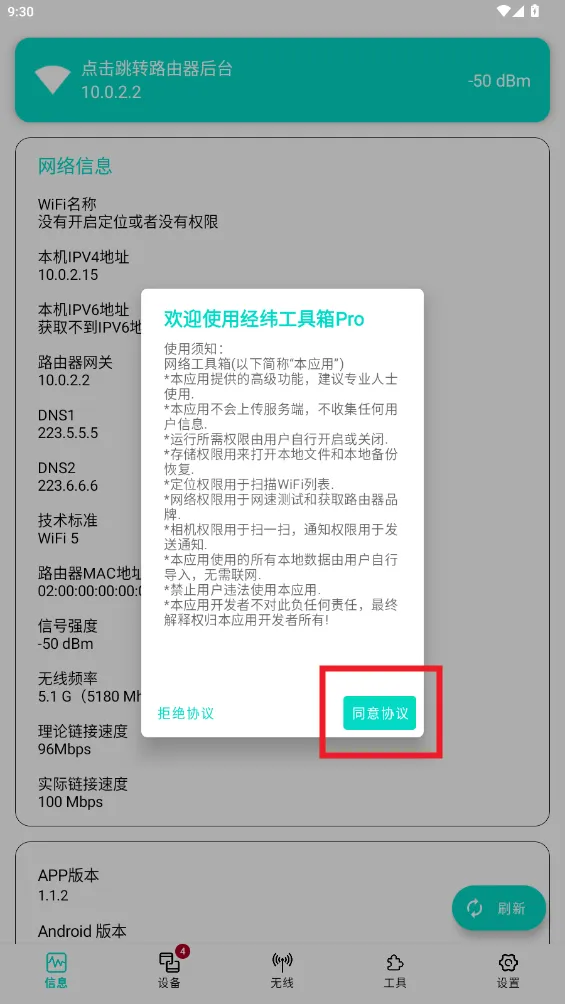Tap the DNS1 223.5.5.5 entry
Viewport: 565px width, 1004px height.
coord(68,424)
